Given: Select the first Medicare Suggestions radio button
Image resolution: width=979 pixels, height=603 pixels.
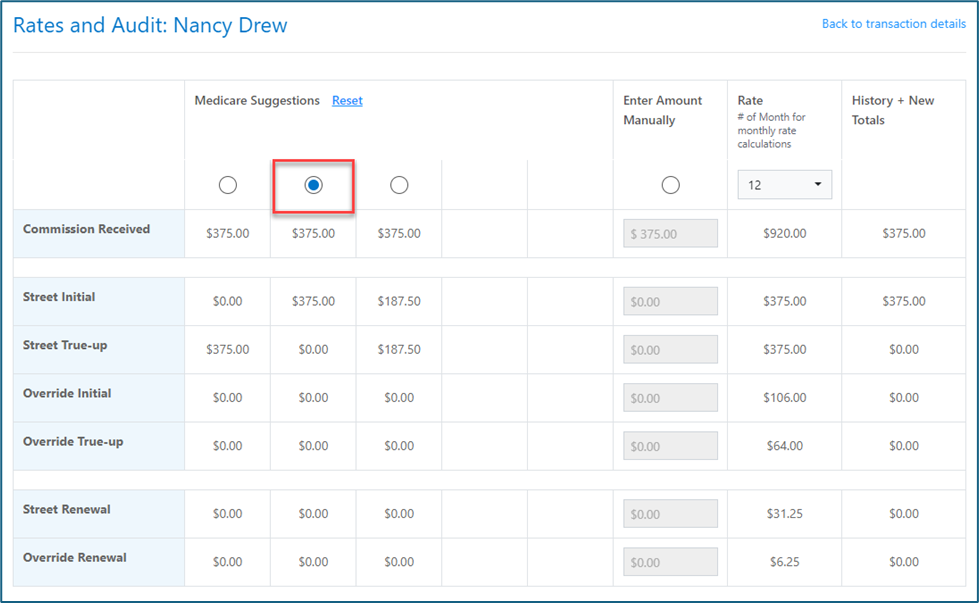Looking at the screenshot, I should [x=228, y=185].
